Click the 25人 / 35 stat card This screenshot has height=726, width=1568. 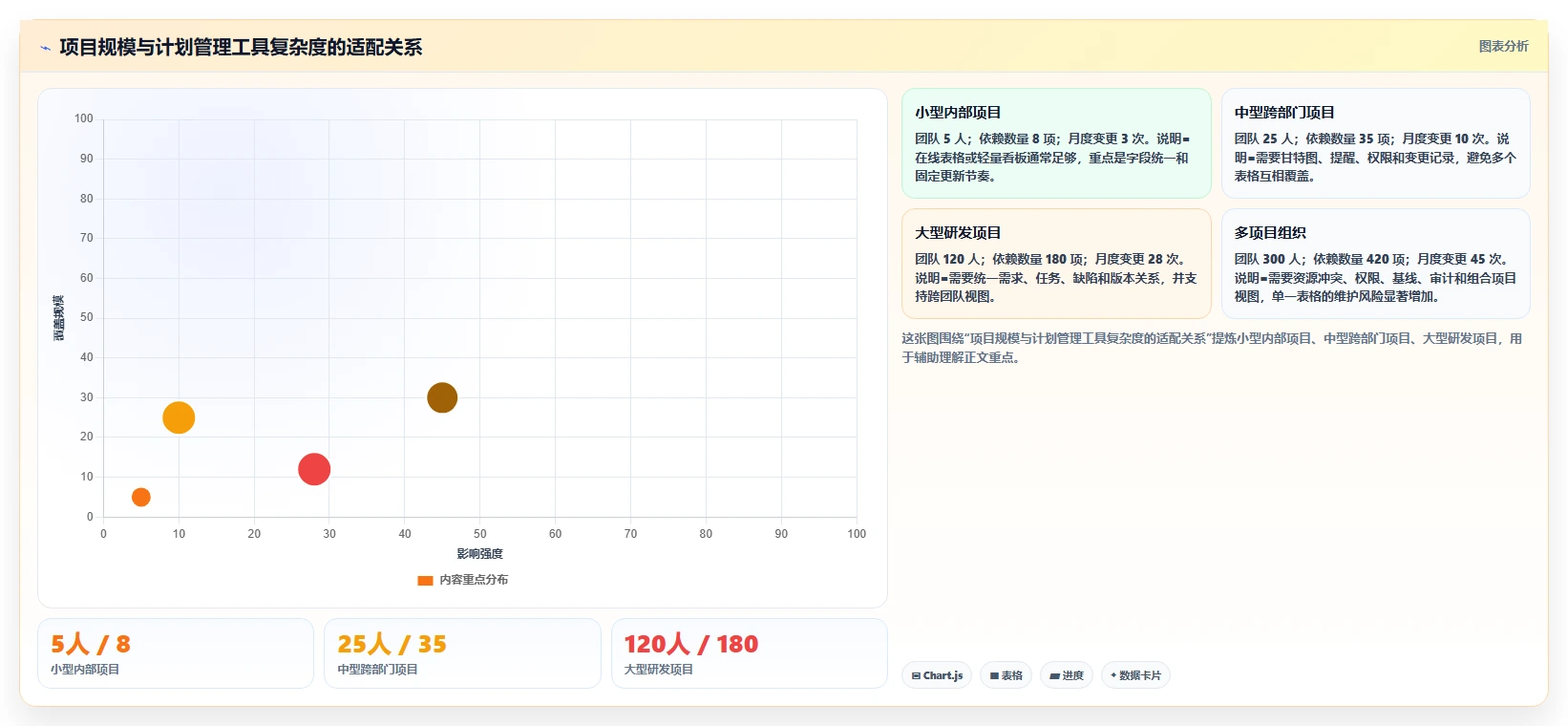pos(462,653)
